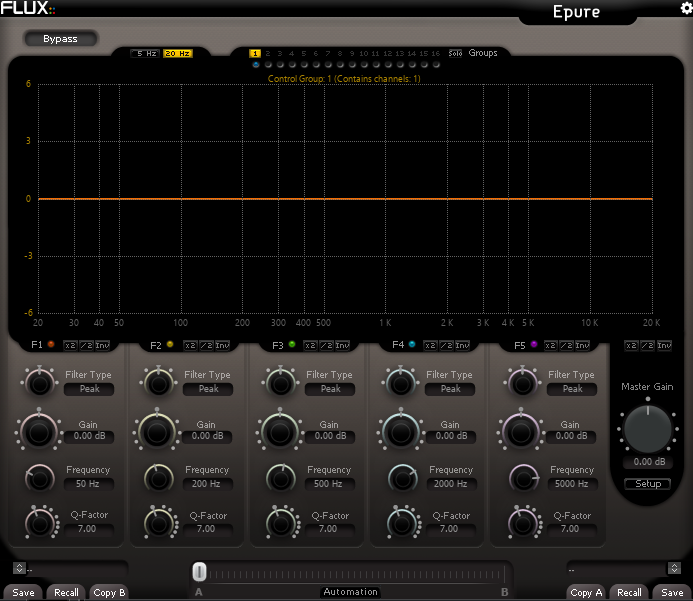
Task: Click the F3 x2 frequency multiplier icon
Action: (x=310, y=345)
